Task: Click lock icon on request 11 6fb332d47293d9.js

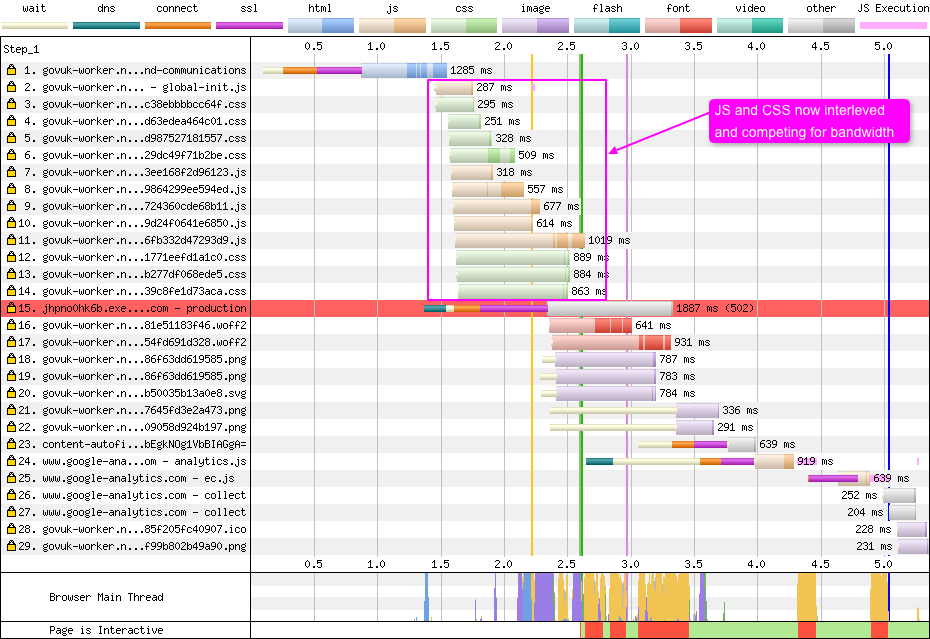Action: click(x=11, y=240)
